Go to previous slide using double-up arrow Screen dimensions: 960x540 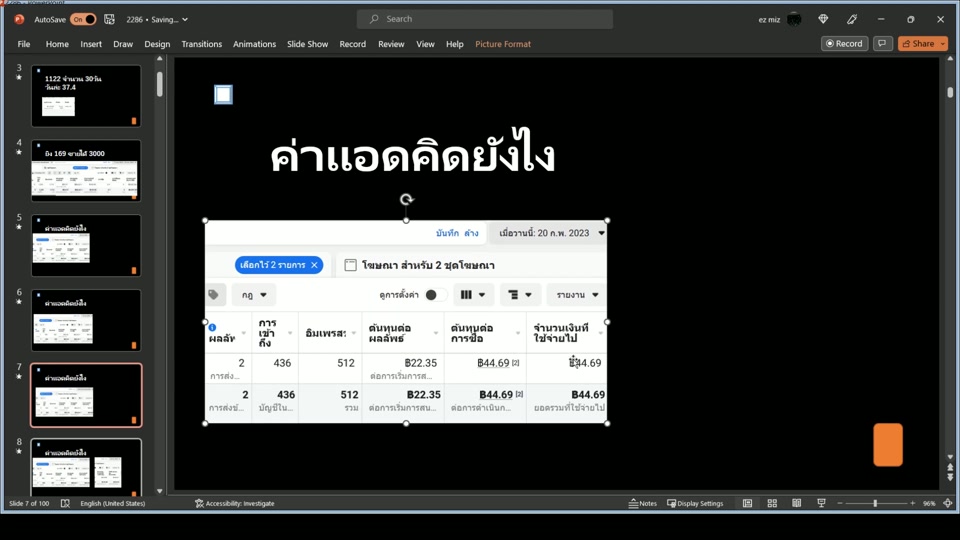point(950,468)
